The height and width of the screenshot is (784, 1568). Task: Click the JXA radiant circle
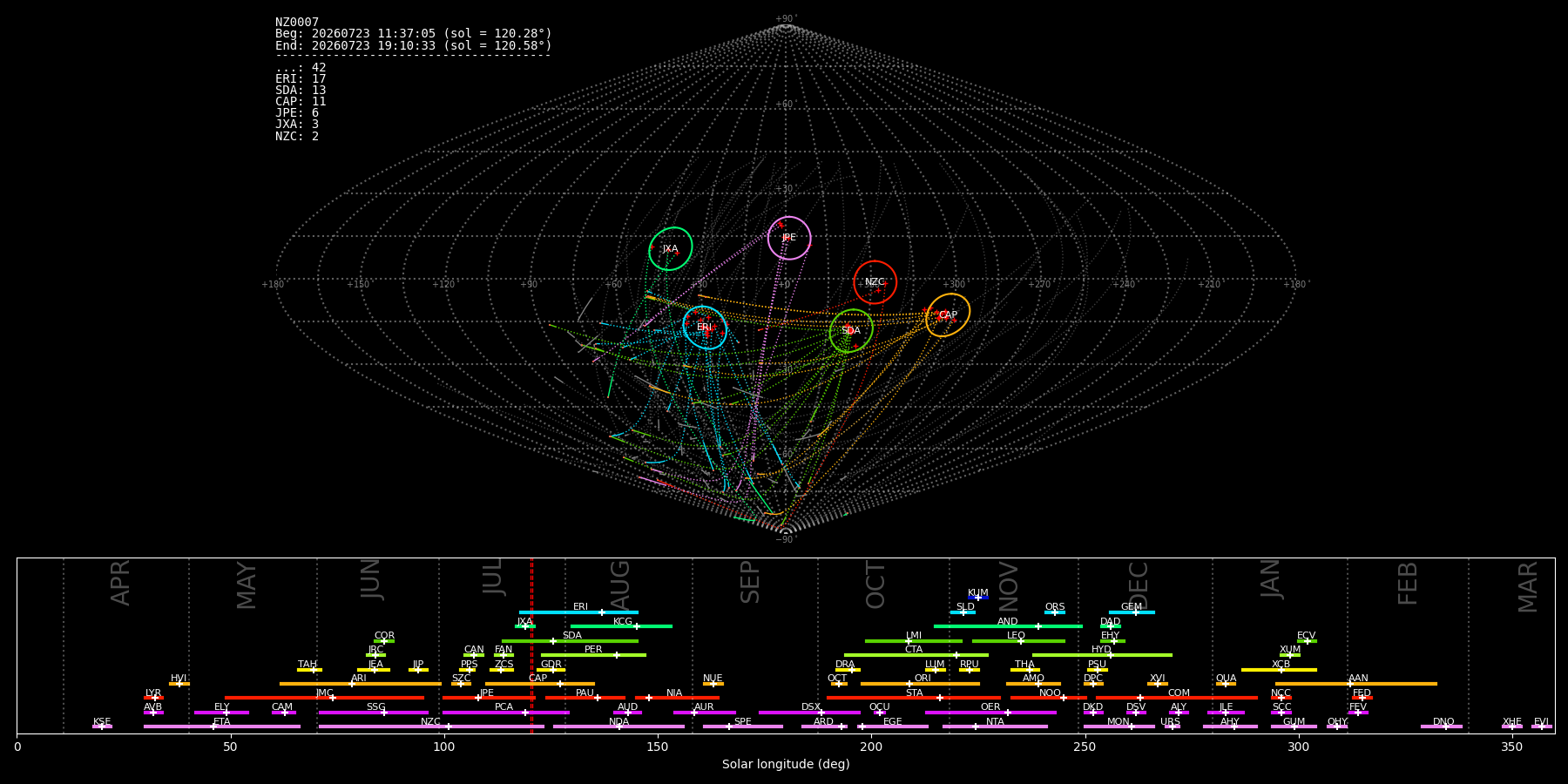click(x=671, y=248)
